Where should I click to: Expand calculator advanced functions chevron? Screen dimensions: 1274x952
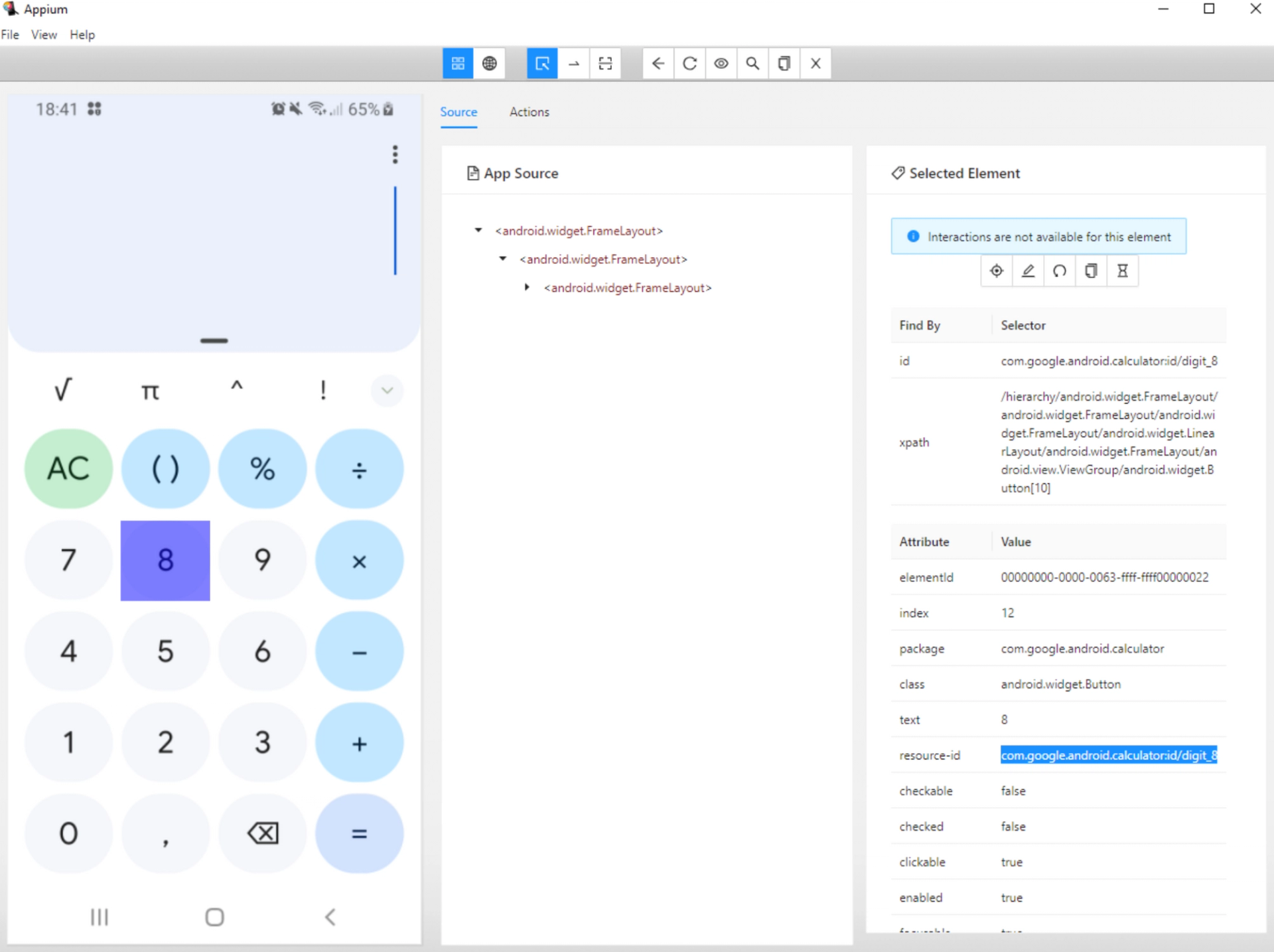[387, 390]
